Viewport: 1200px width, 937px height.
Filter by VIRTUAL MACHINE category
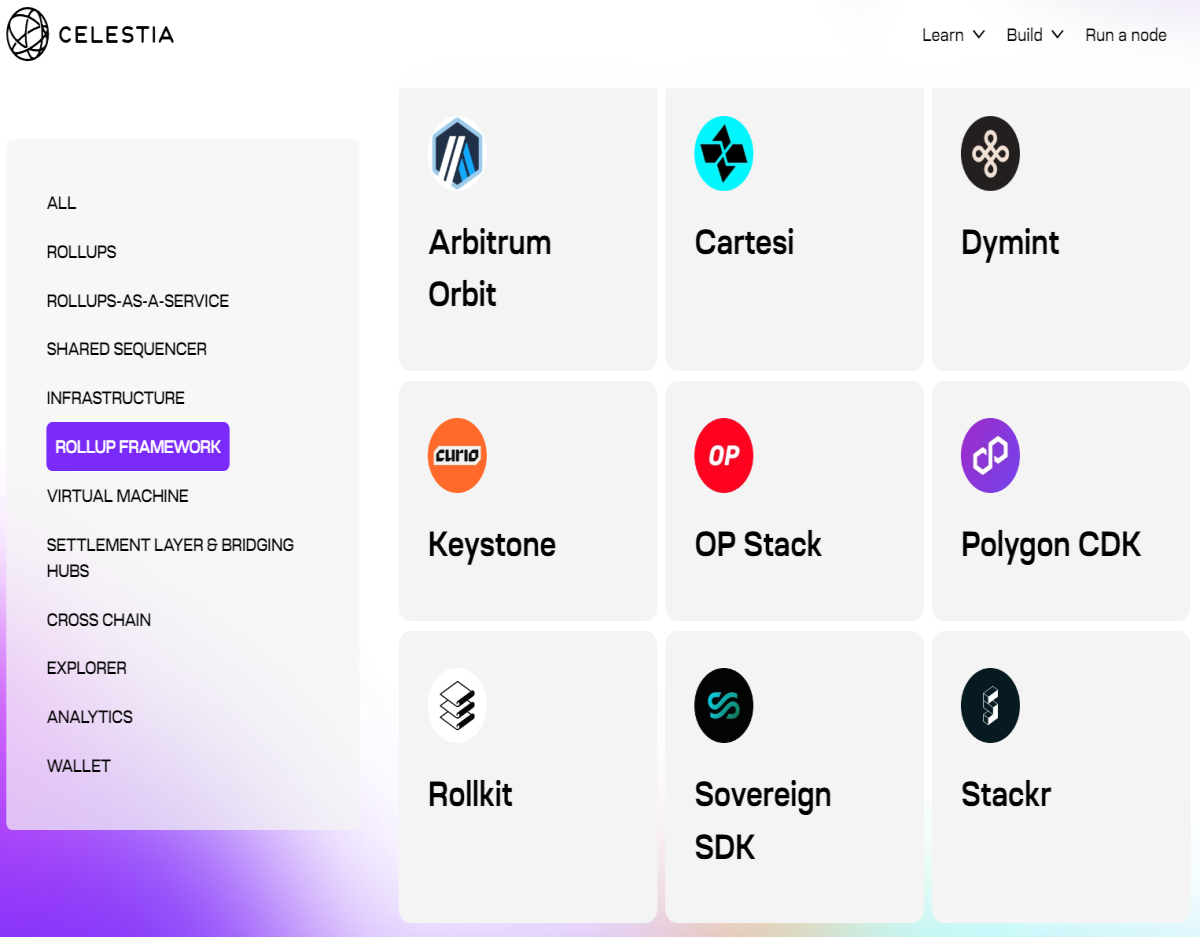117,496
